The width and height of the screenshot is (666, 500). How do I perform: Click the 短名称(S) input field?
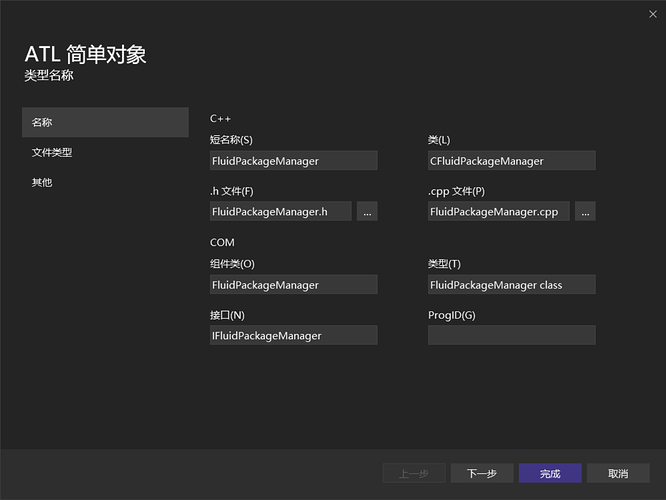coord(293,161)
